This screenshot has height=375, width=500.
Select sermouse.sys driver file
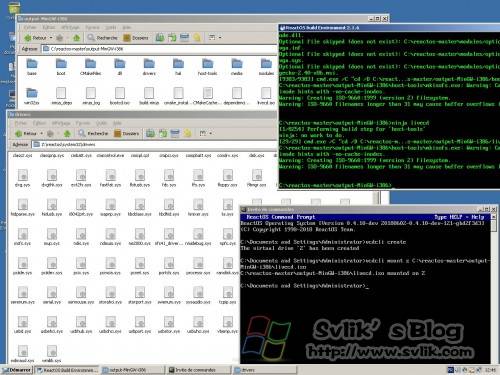(x=81, y=295)
